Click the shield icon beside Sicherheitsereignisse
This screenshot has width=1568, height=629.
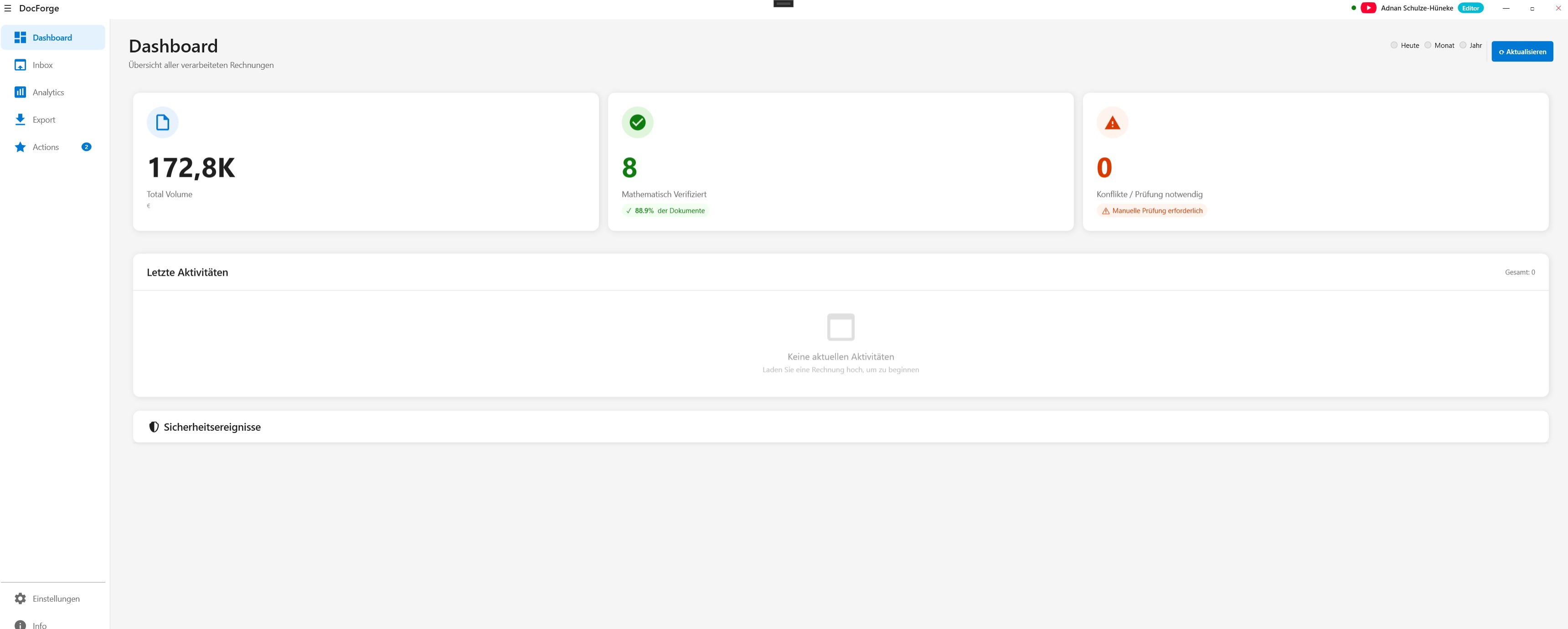pos(154,427)
